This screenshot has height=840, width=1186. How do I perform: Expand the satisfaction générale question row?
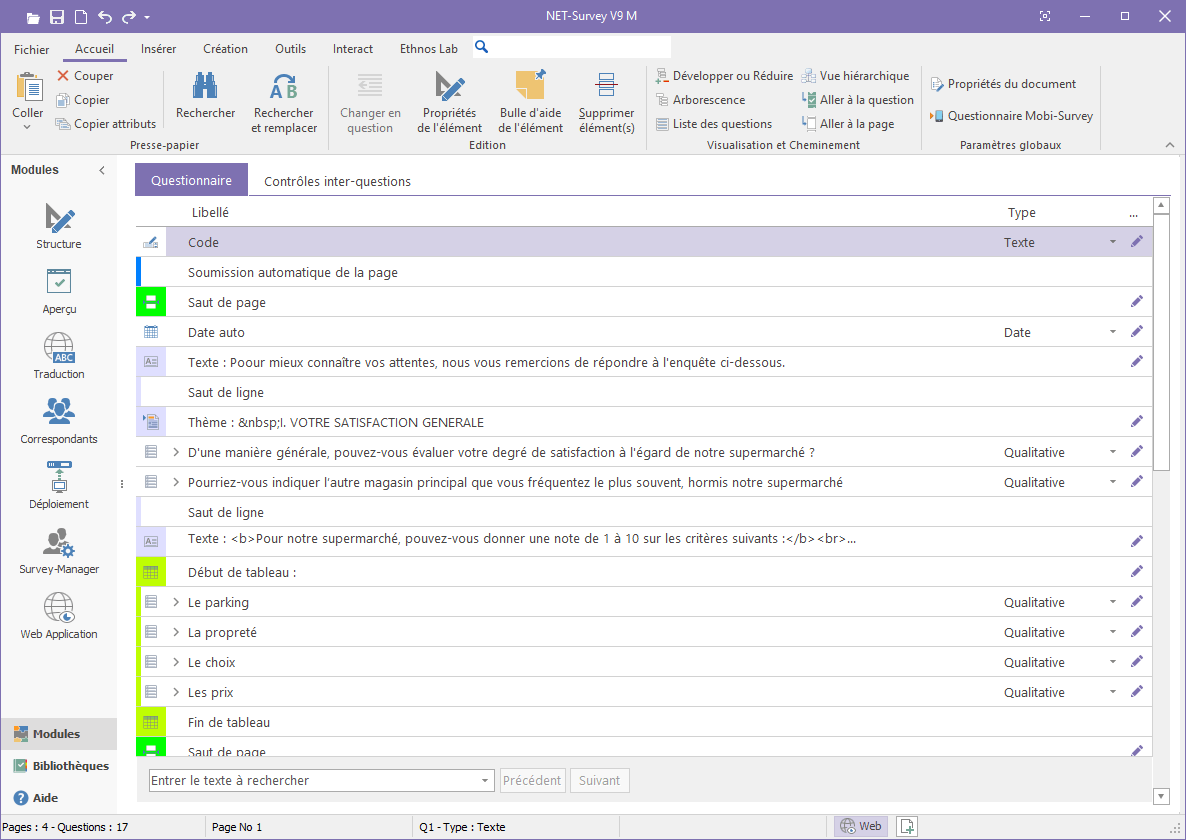pyautogui.click(x=175, y=452)
